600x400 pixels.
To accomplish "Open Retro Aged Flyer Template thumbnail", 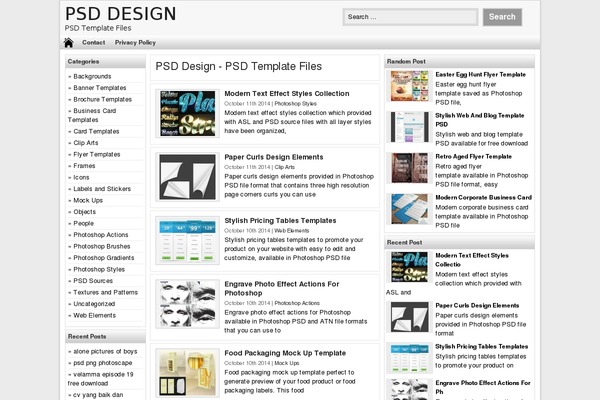I will coord(409,169).
